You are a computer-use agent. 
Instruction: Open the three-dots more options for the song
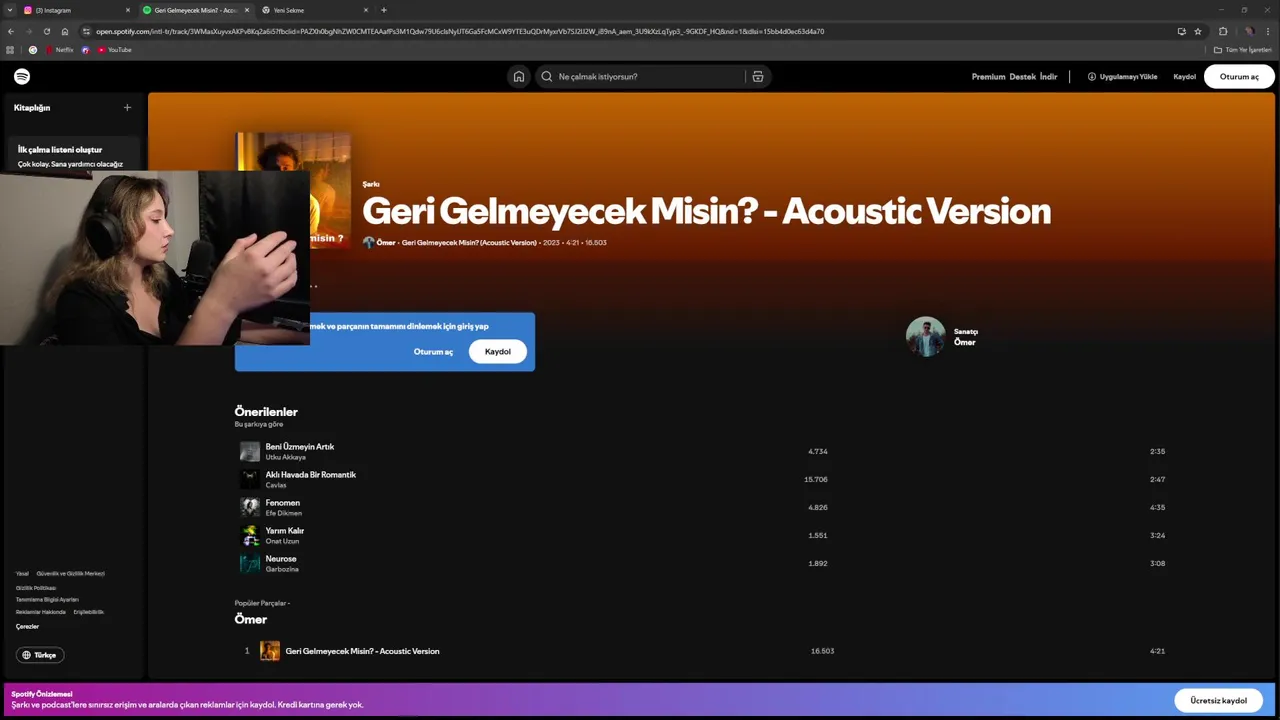(x=313, y=286)
